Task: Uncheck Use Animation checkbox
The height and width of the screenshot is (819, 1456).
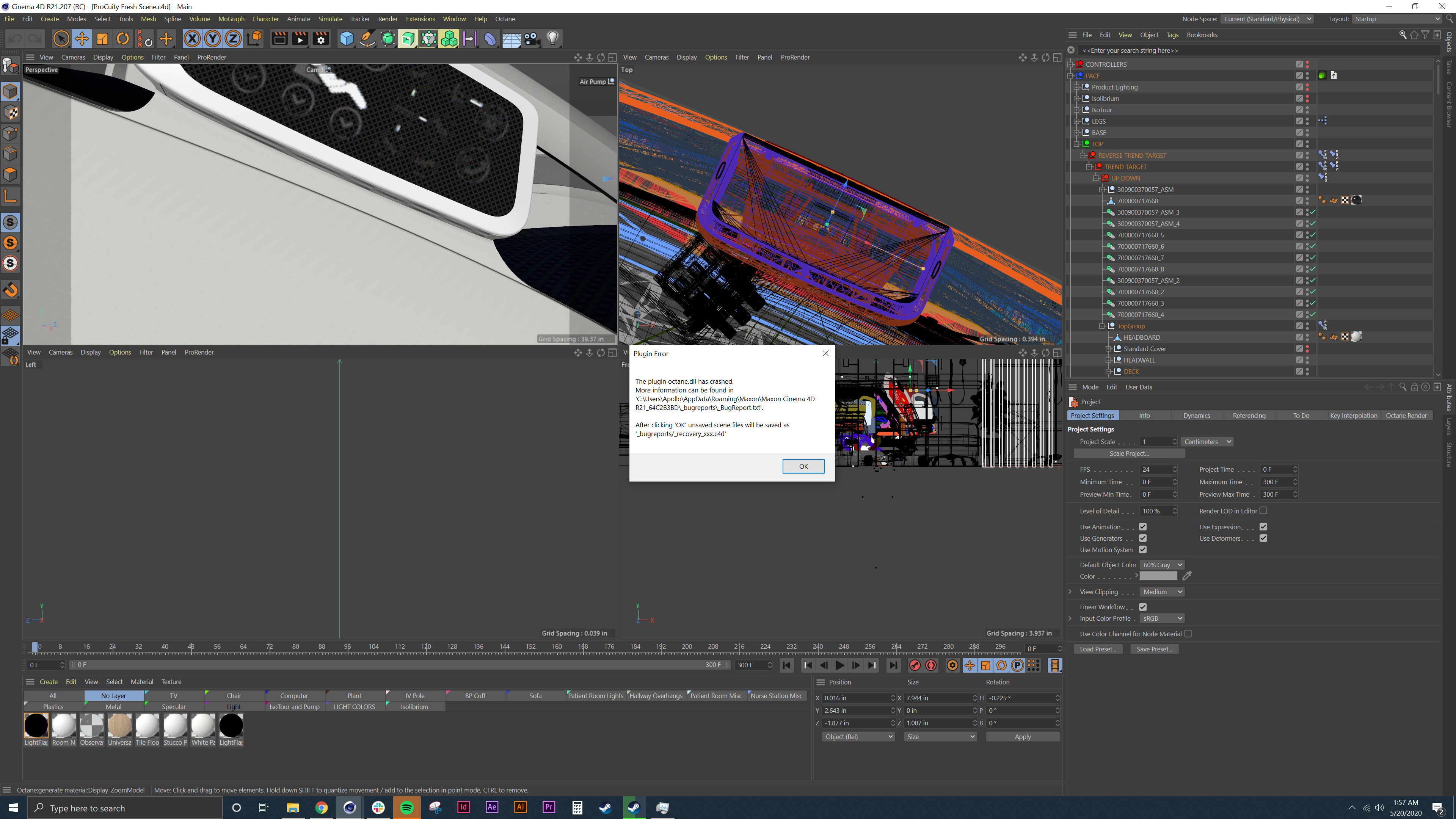Action: 1142,527
